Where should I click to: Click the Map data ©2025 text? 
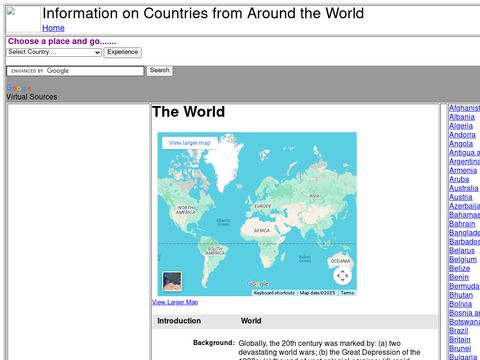tap(317, 293)
